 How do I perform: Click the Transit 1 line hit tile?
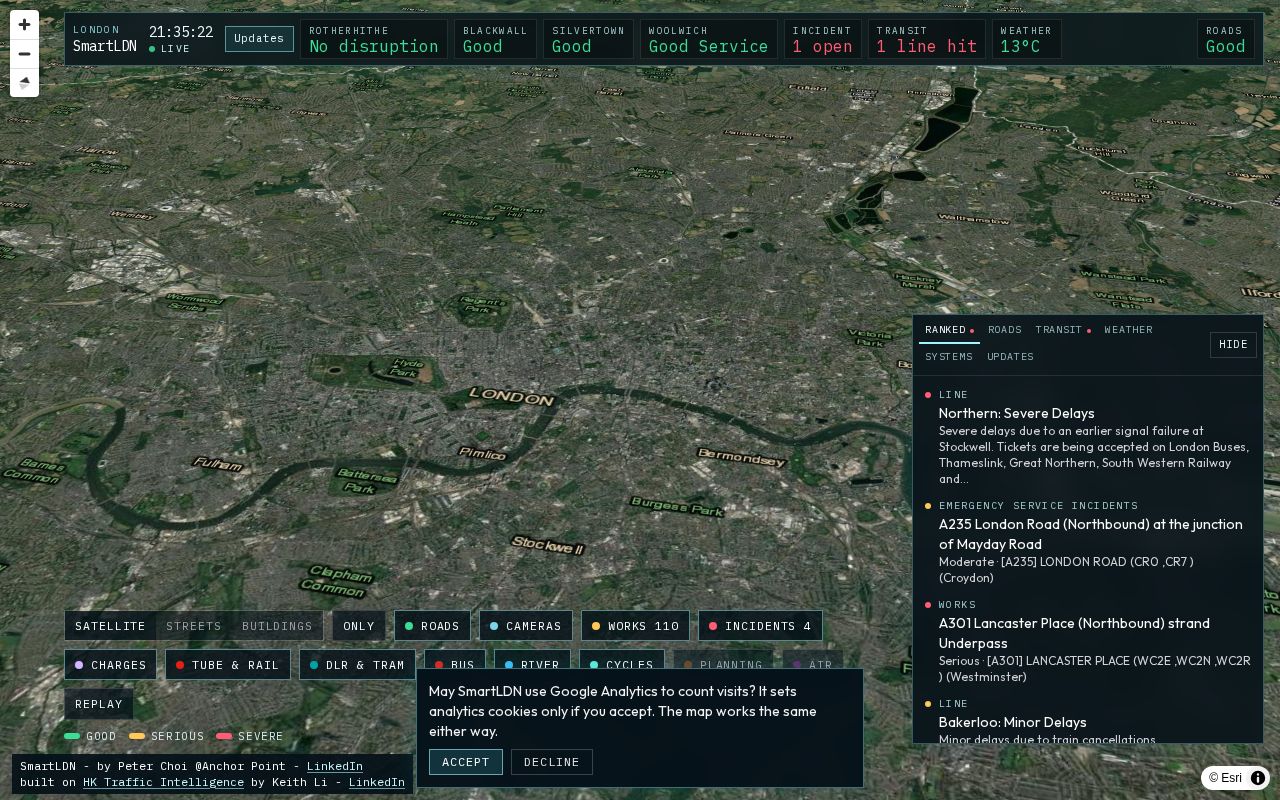(x=926, y=40)
